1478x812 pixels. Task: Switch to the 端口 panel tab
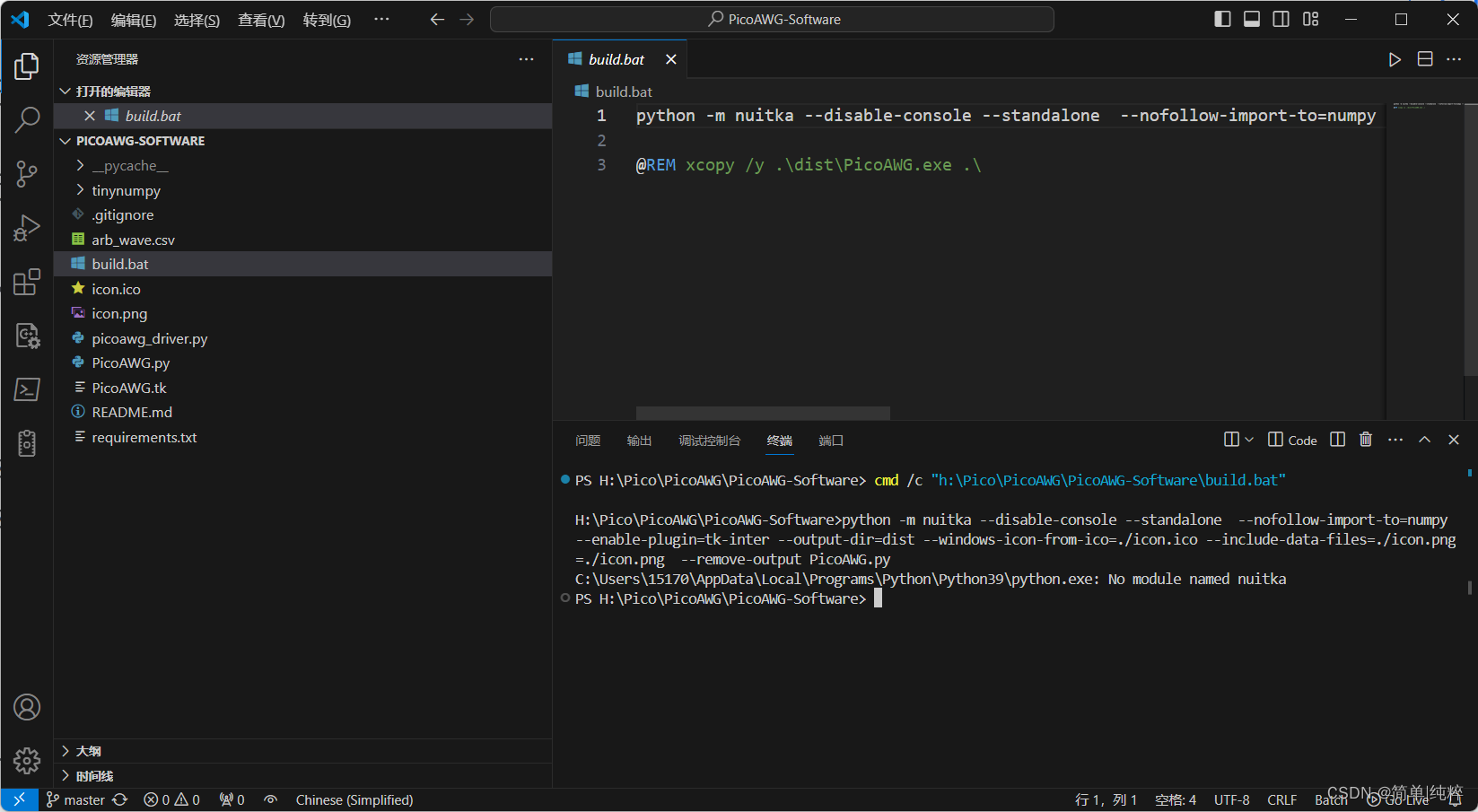831,441
